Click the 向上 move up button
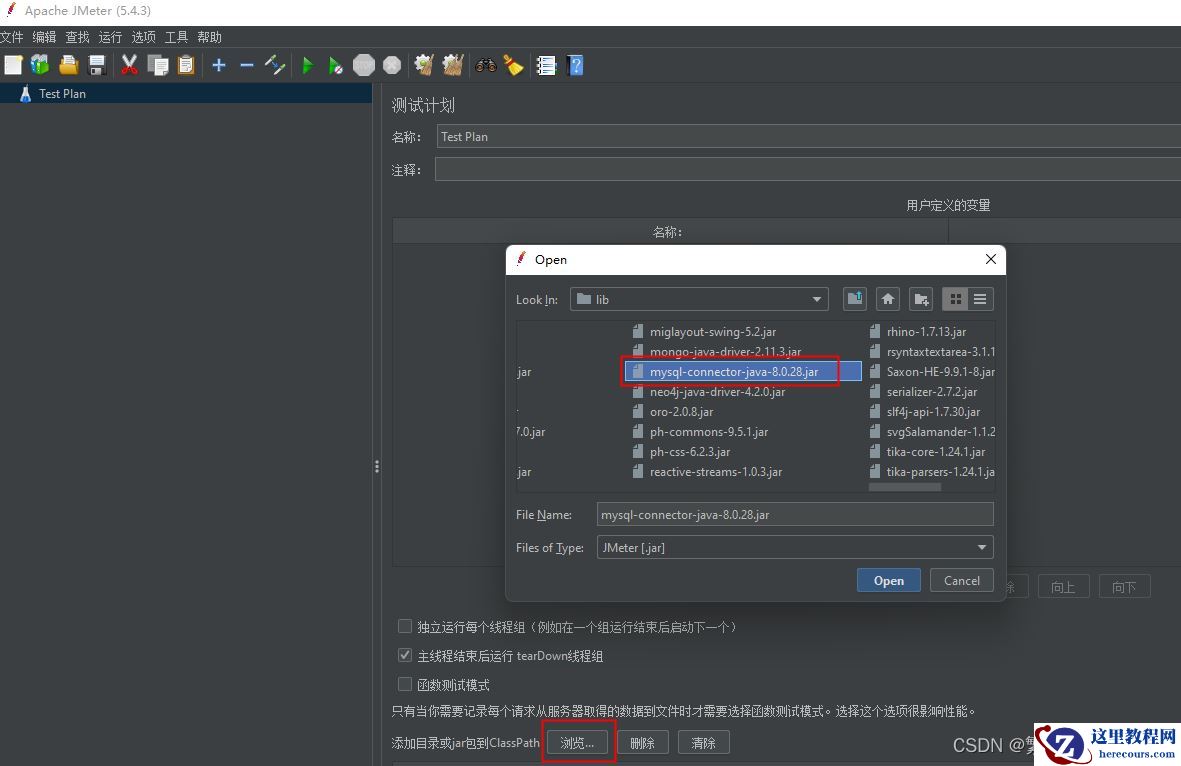Viewport: 1181px width, 766px height. [1064, 587]
